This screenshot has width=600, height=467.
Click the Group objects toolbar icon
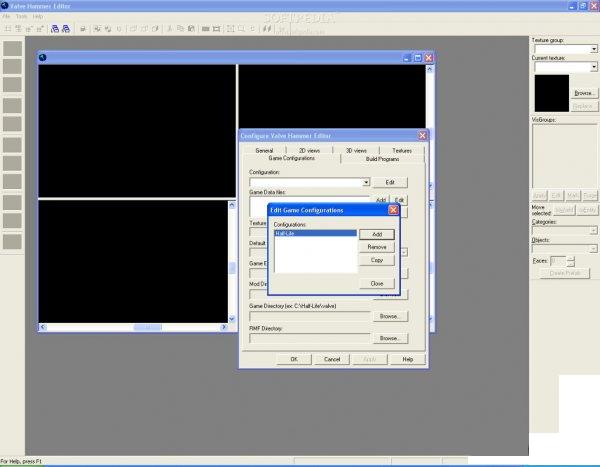(x=97, y=29)
